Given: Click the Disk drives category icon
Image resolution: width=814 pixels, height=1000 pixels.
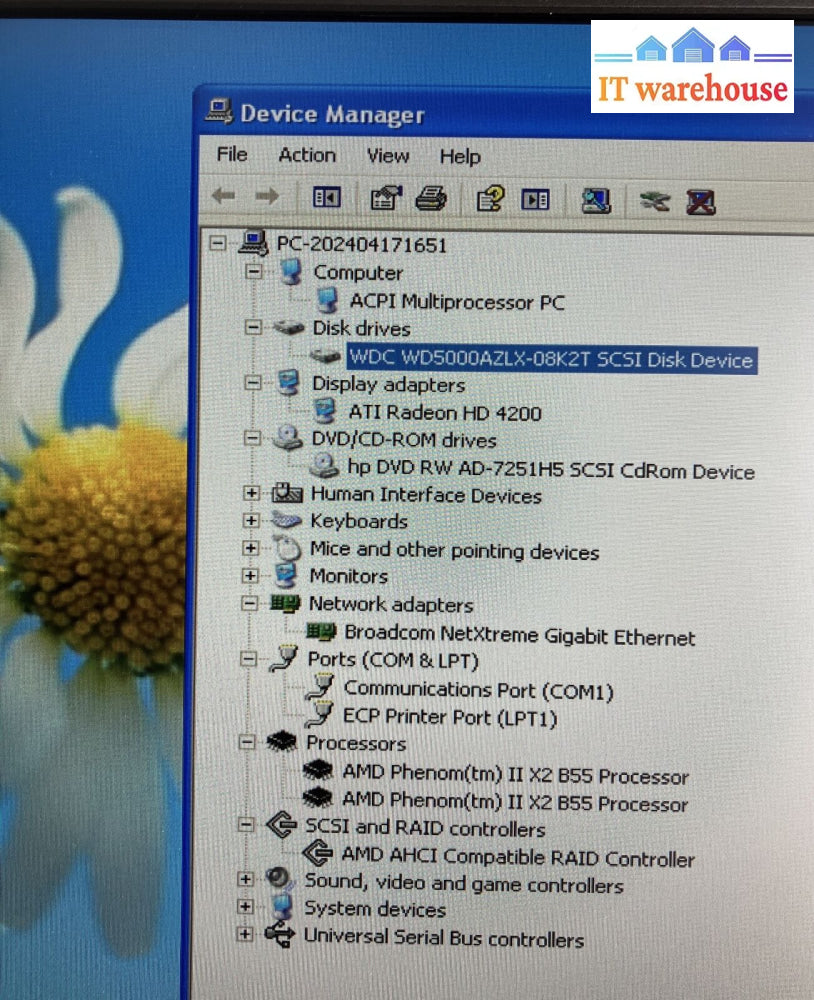Looking at the screenshot, I should coord(289,328).
